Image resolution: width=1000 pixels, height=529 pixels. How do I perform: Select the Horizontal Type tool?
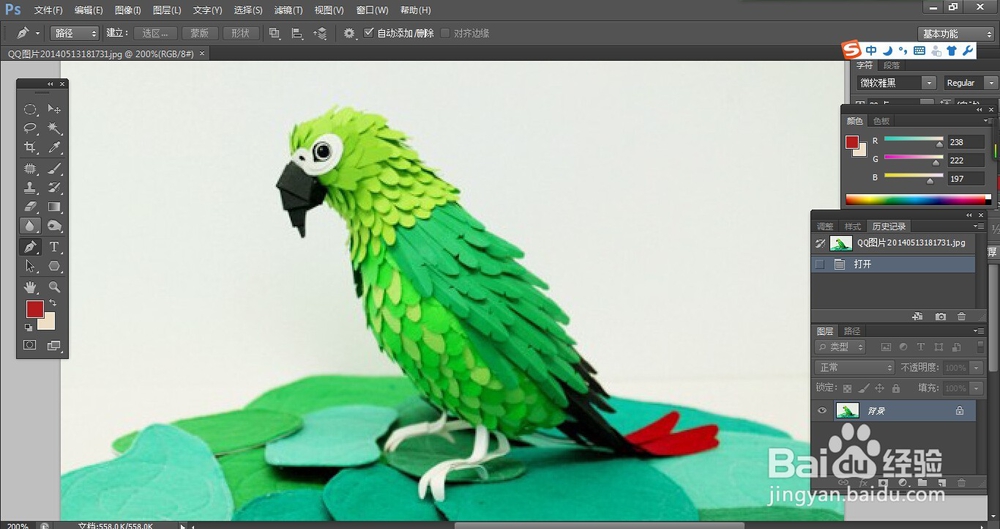pyautogui.click(x=54, y=247)
